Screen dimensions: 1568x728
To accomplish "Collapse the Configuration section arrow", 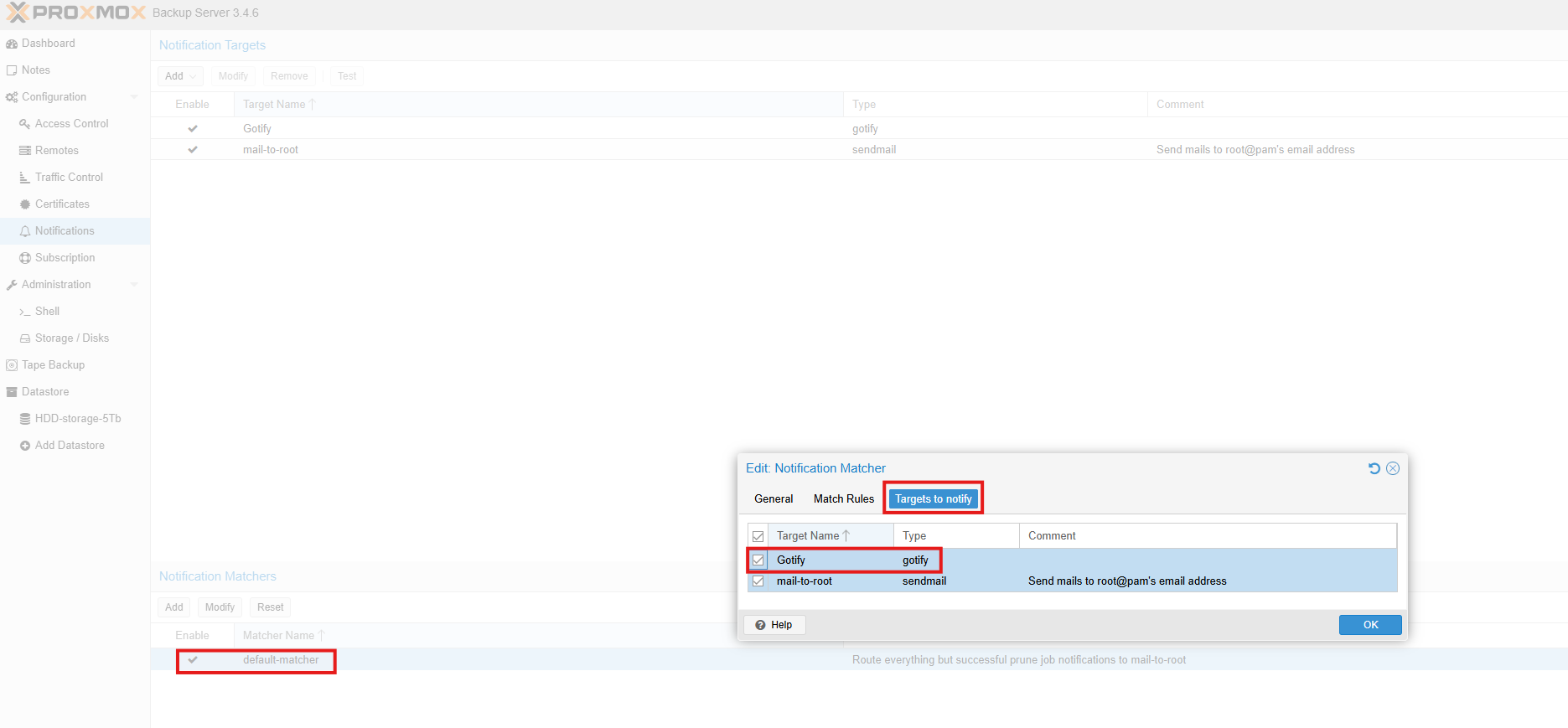I will (134, 97).
